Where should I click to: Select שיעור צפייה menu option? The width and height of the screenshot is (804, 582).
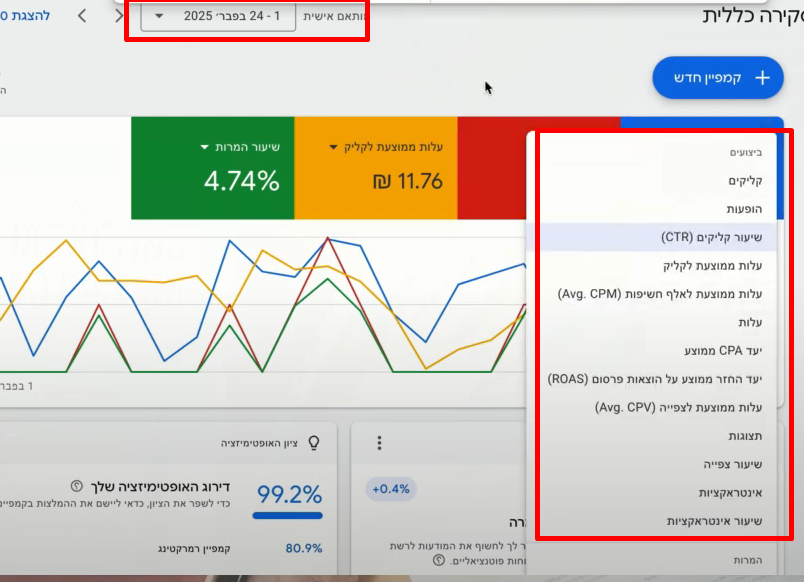coord(652,464)
